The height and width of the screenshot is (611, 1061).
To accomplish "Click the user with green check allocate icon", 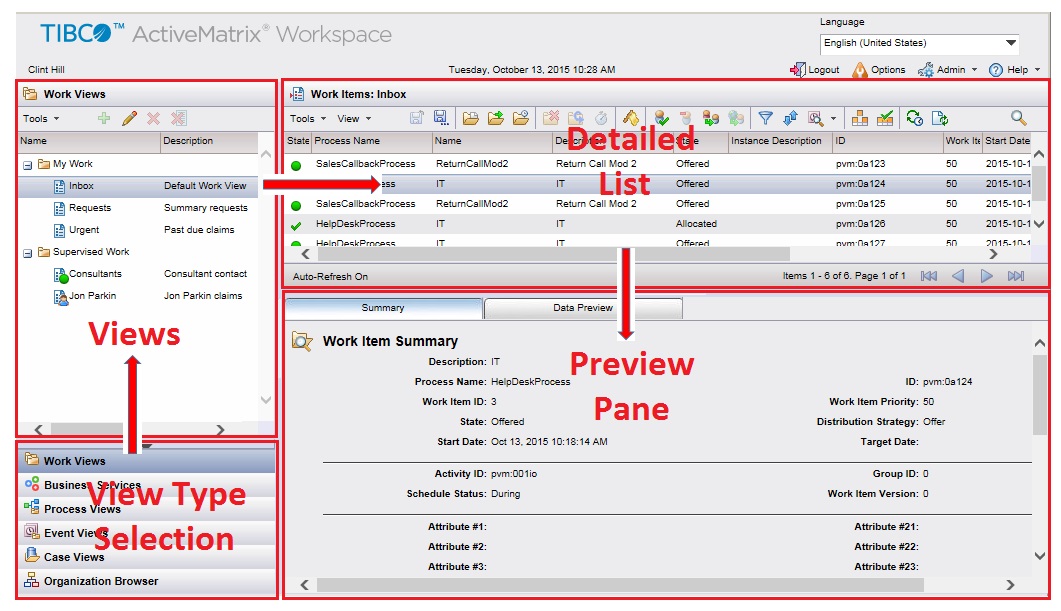I will click(661, 118).
